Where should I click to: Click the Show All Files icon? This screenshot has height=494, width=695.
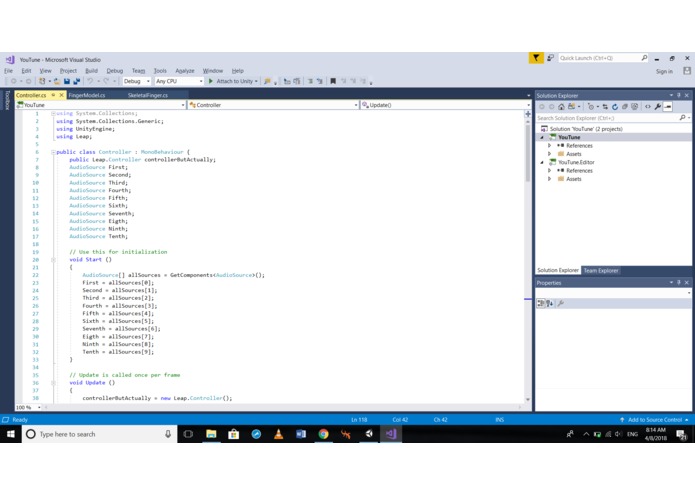point(635,107)
